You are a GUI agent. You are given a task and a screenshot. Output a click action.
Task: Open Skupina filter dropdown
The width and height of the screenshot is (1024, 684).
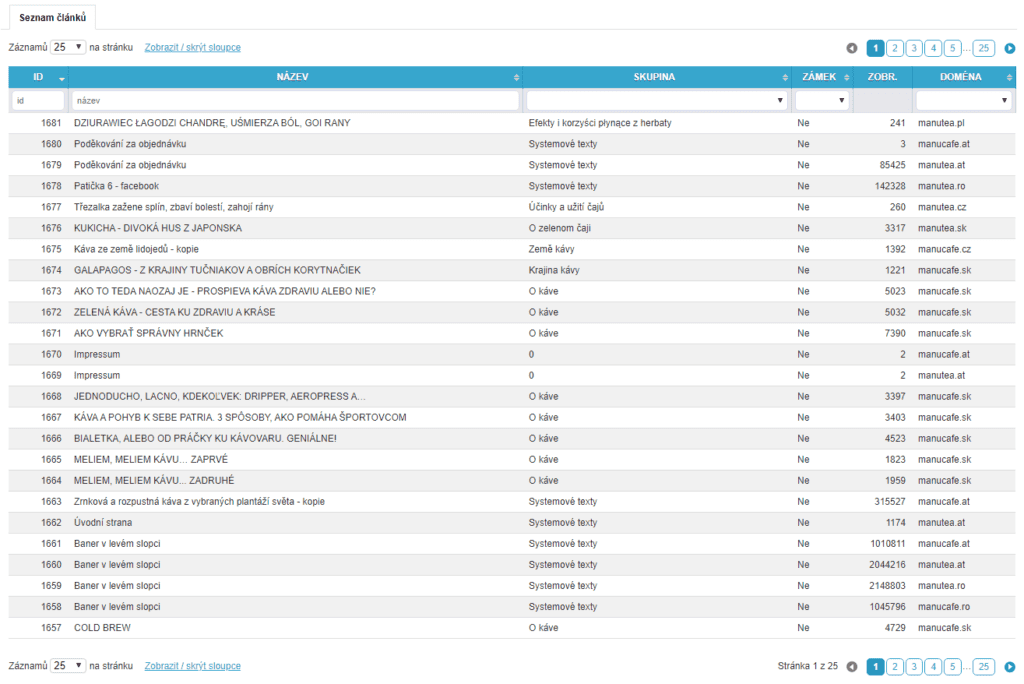656,101
